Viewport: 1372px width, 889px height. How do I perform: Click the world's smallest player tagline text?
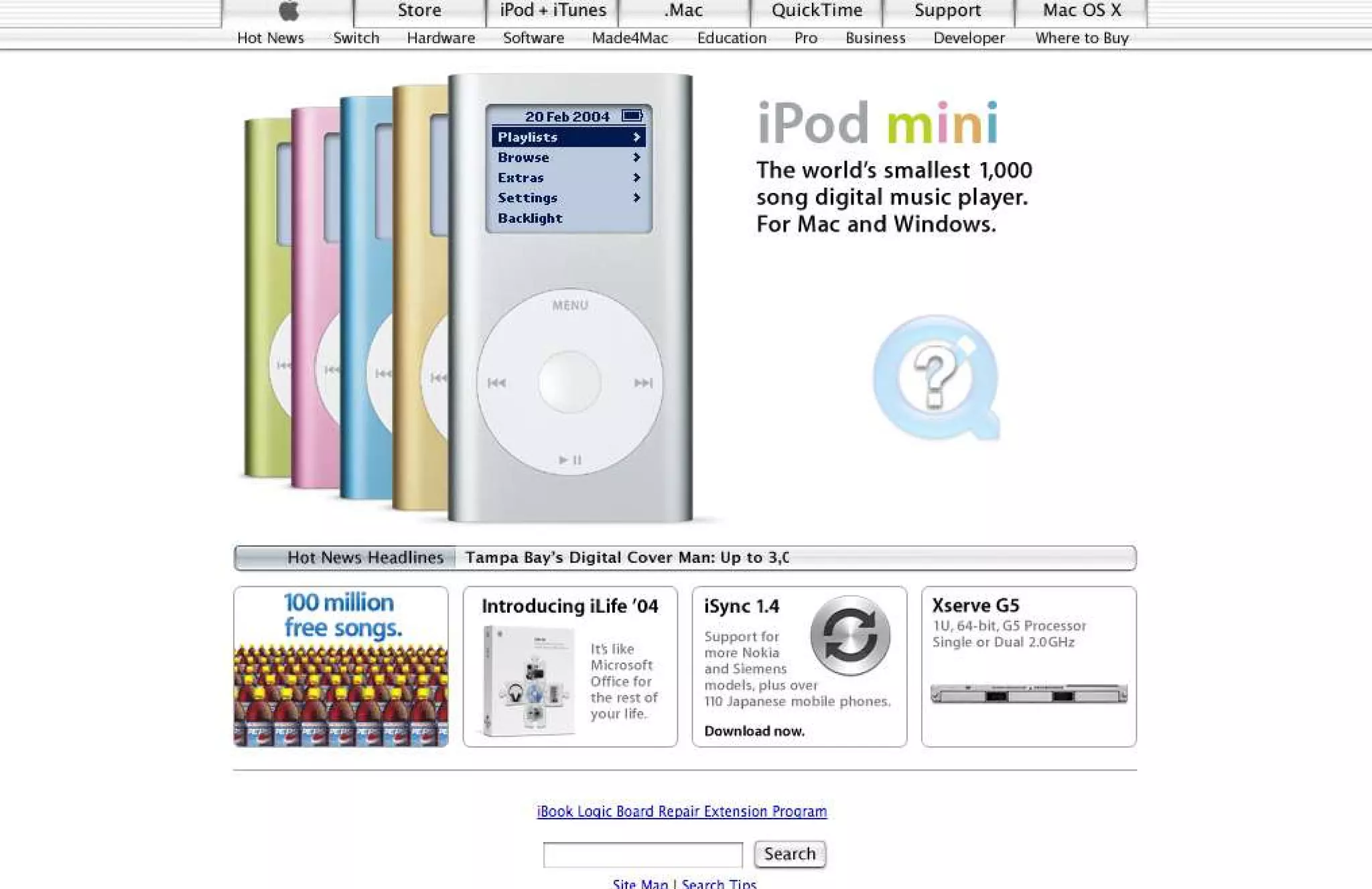coord(894,197)
